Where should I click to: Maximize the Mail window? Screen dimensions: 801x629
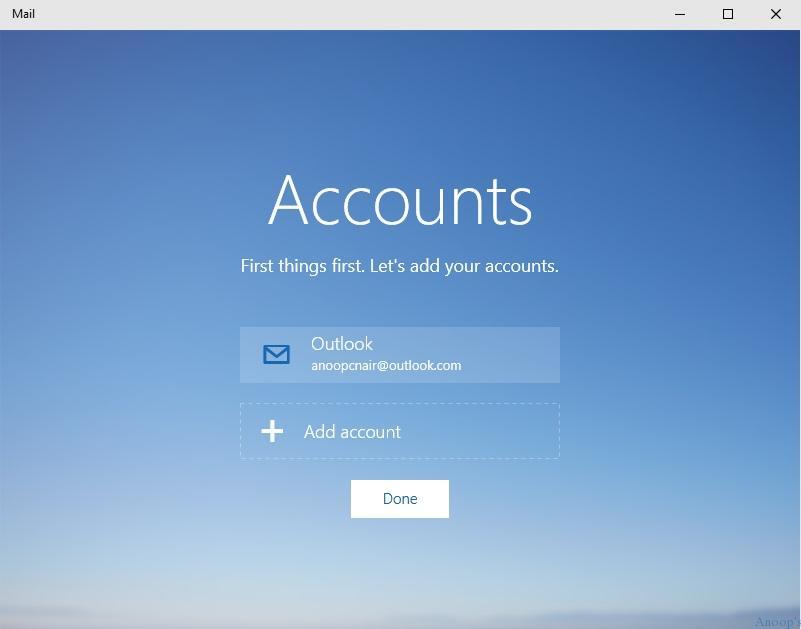(728, 14)
